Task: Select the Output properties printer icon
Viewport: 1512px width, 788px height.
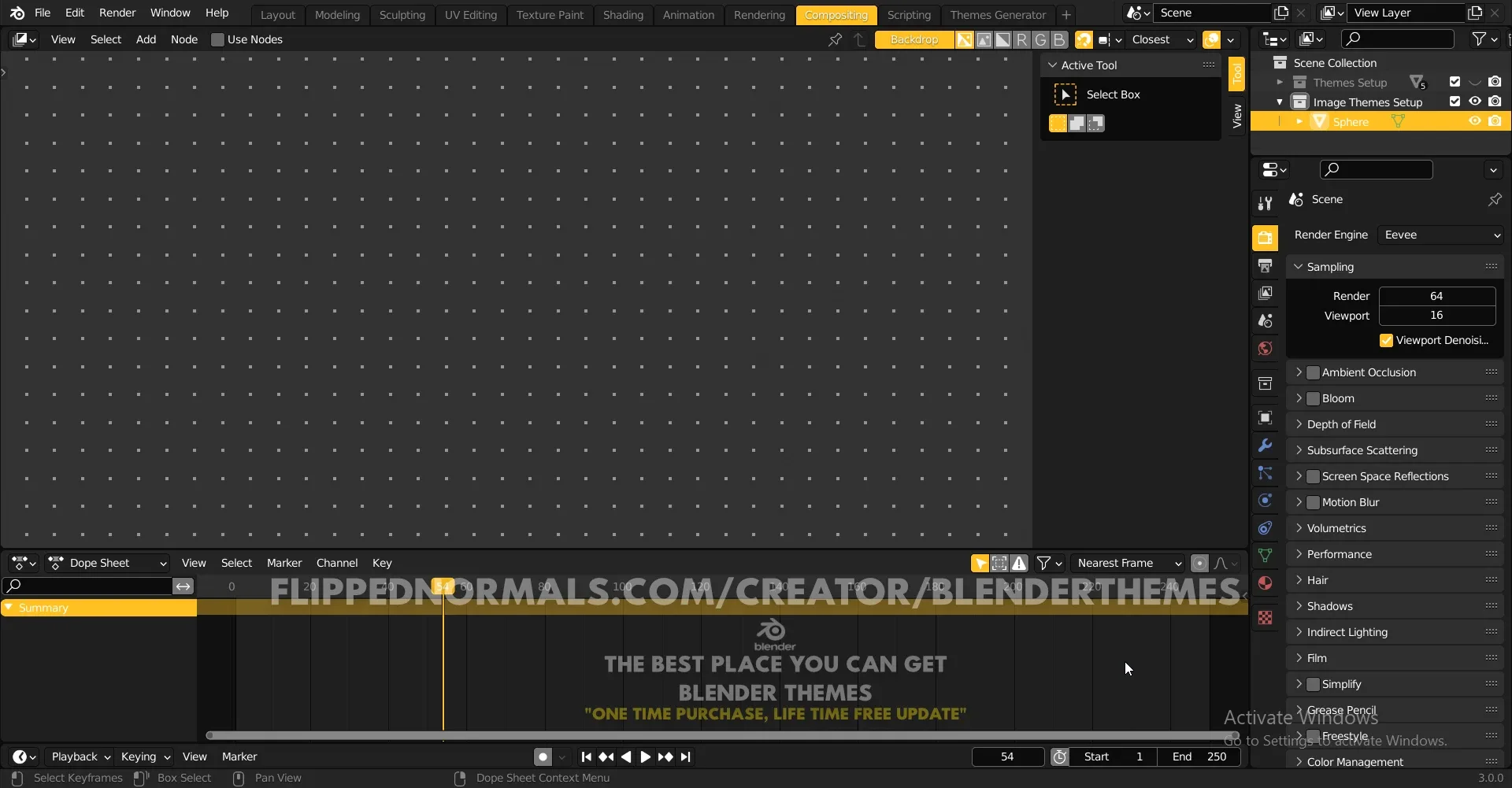Action: pos(1266,265)
